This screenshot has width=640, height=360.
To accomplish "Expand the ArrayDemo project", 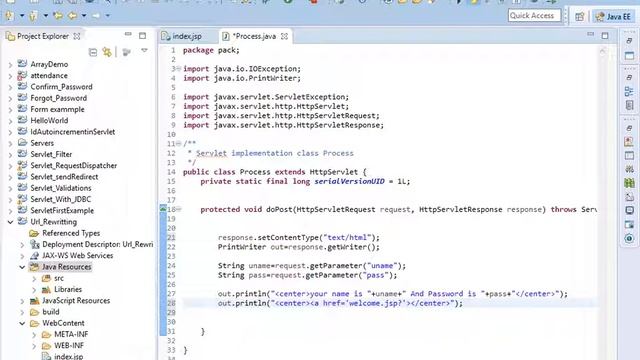I will point(10,64).
